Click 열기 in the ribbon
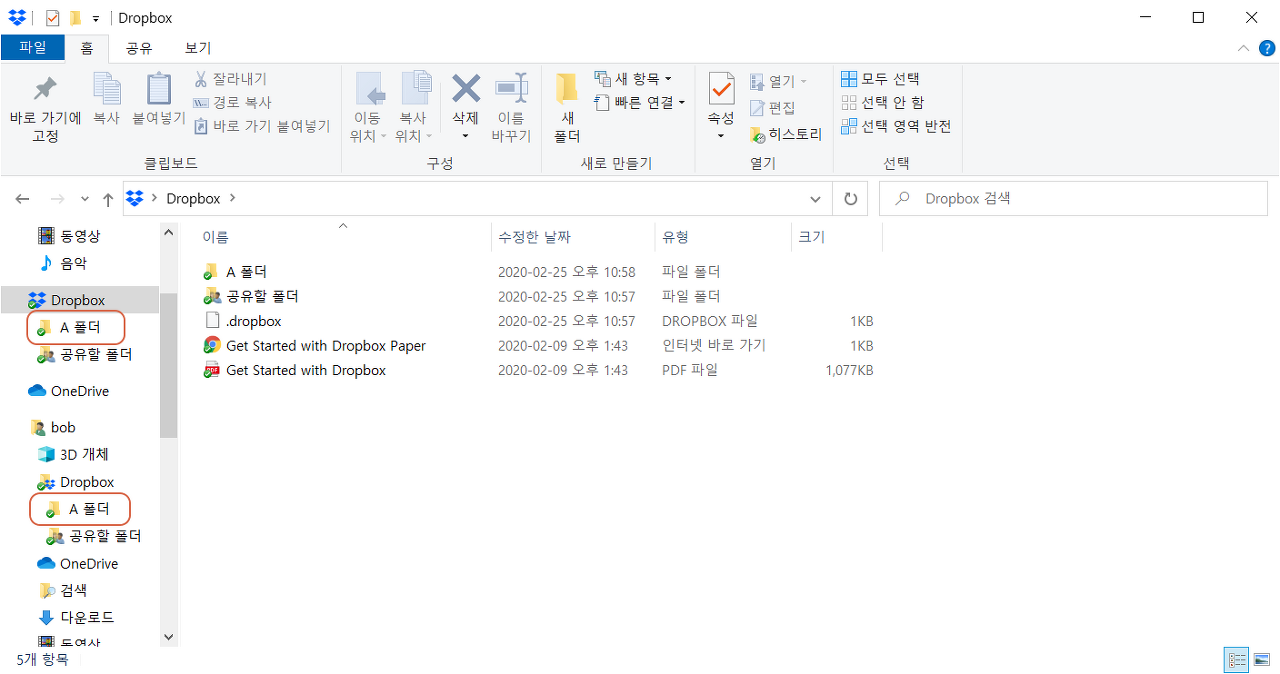 [x=778, y=81]
